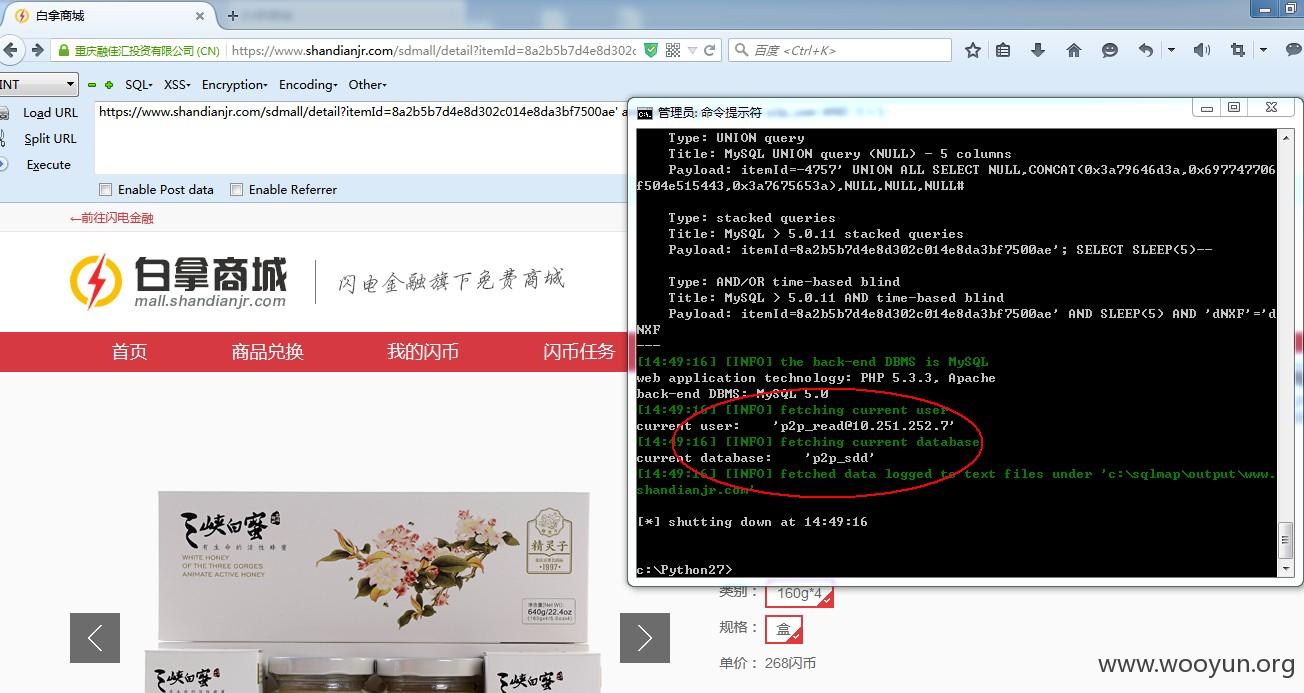
Task: Enable the Referrer checkbox
Action: (237, 190)
